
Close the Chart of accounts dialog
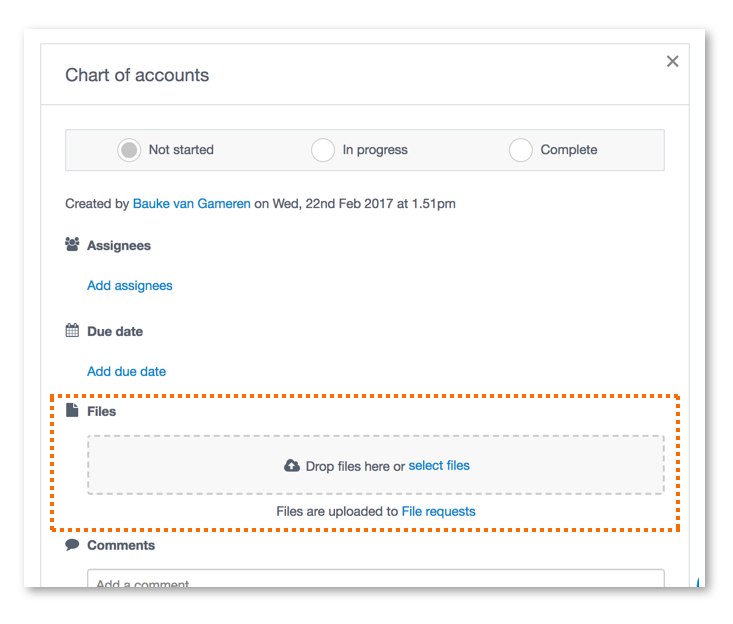[x=672, y=61]
